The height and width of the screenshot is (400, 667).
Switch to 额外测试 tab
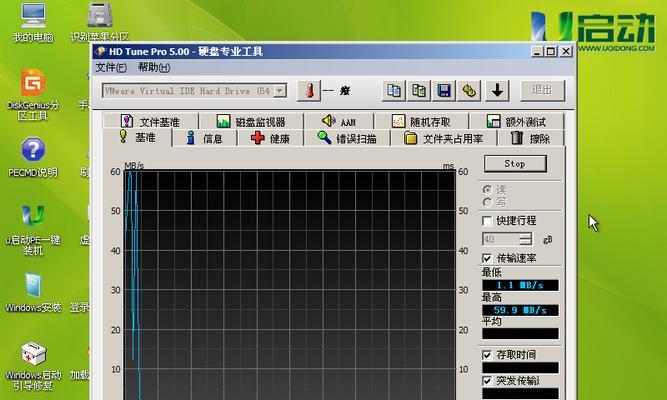click(x=516, y=122)
